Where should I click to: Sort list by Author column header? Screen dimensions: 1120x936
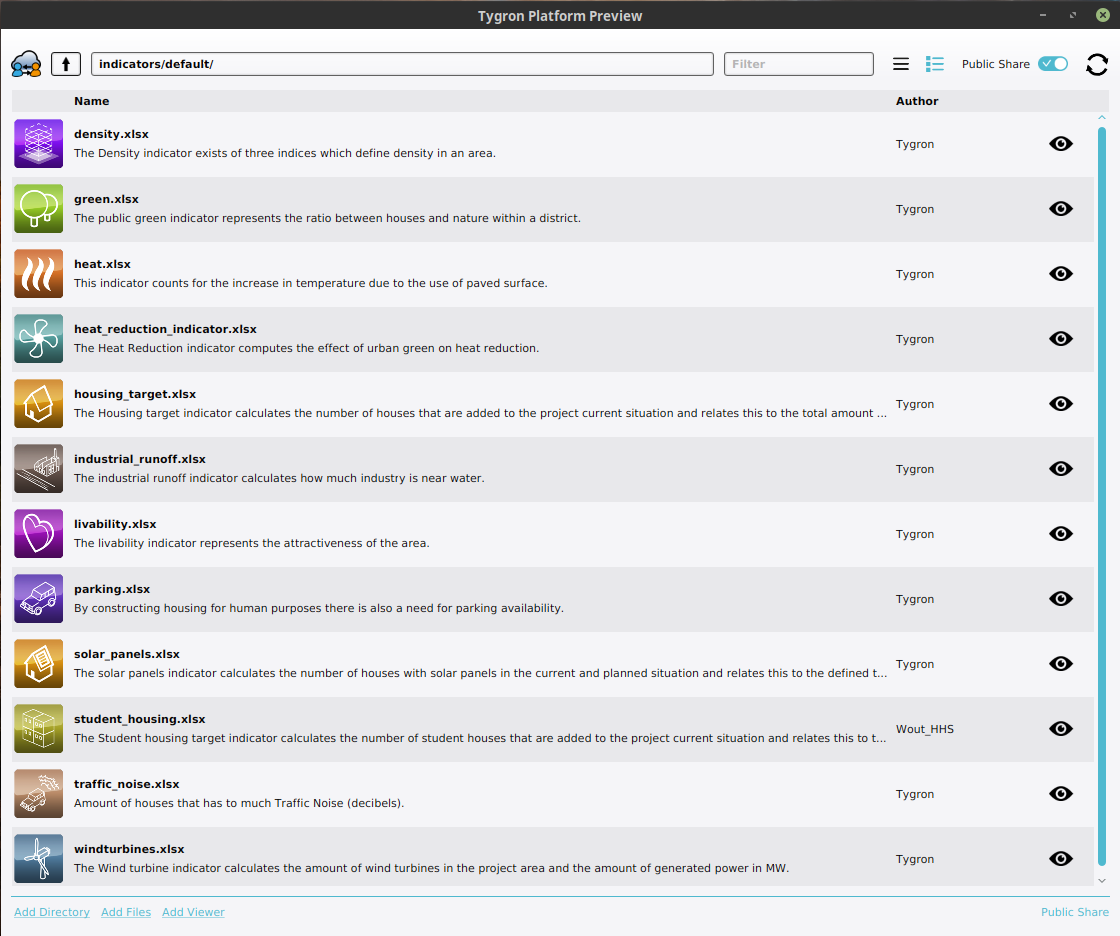(x=917, y=101)
